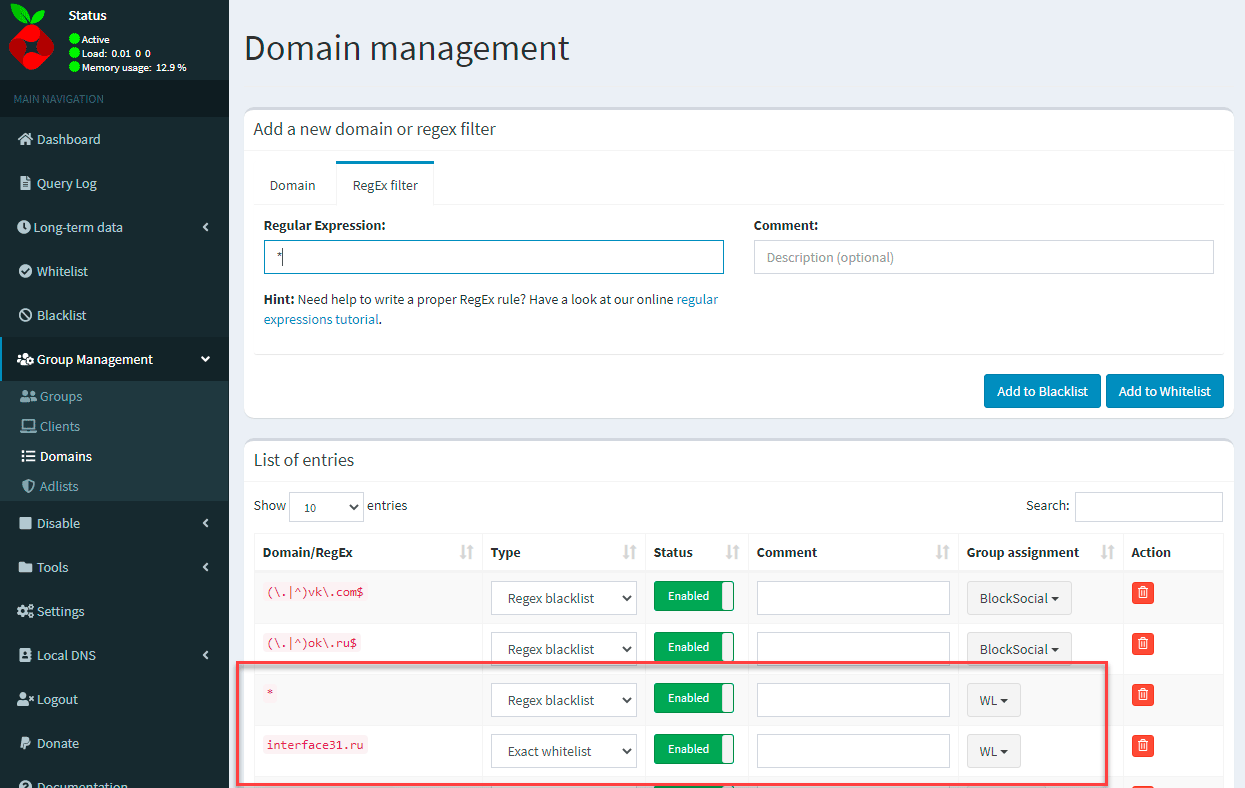Open Type dropdown for interface31.ru entry

coord(564,751)
